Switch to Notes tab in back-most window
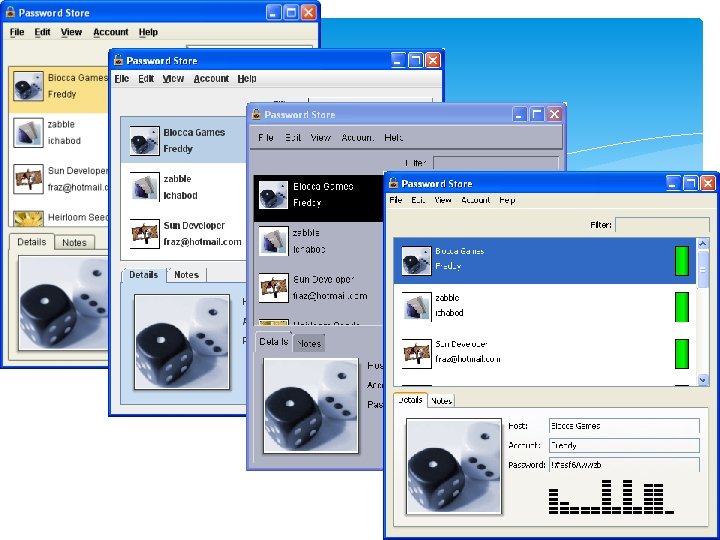 74,243
